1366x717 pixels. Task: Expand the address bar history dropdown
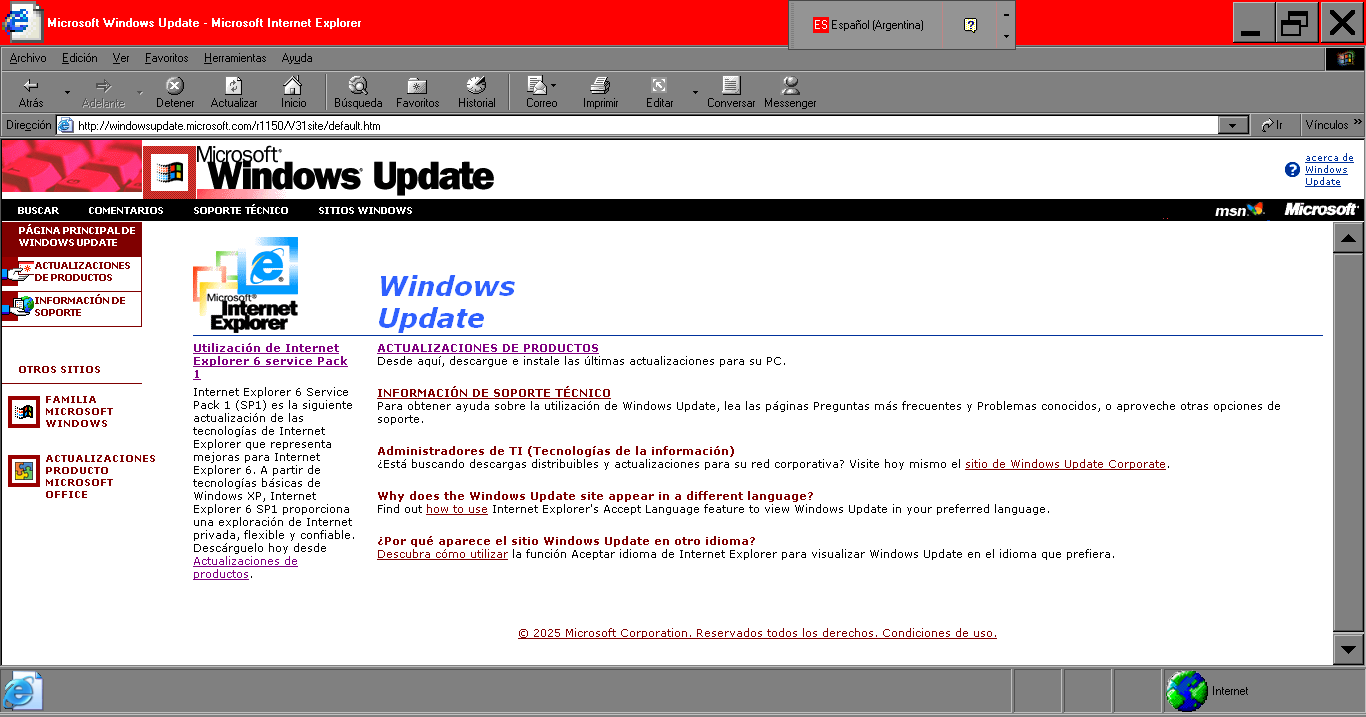(x=1233, y=124)
